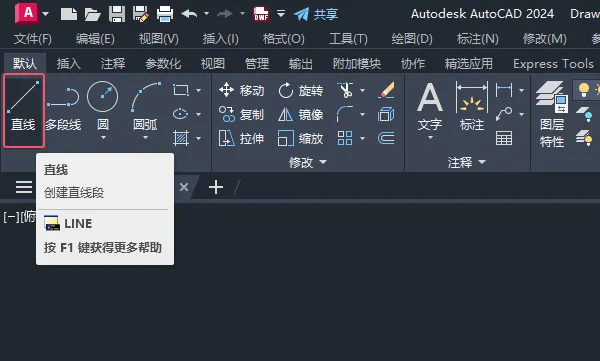
Task: Click the Move (移动) tool
Action: pos(241,90)
